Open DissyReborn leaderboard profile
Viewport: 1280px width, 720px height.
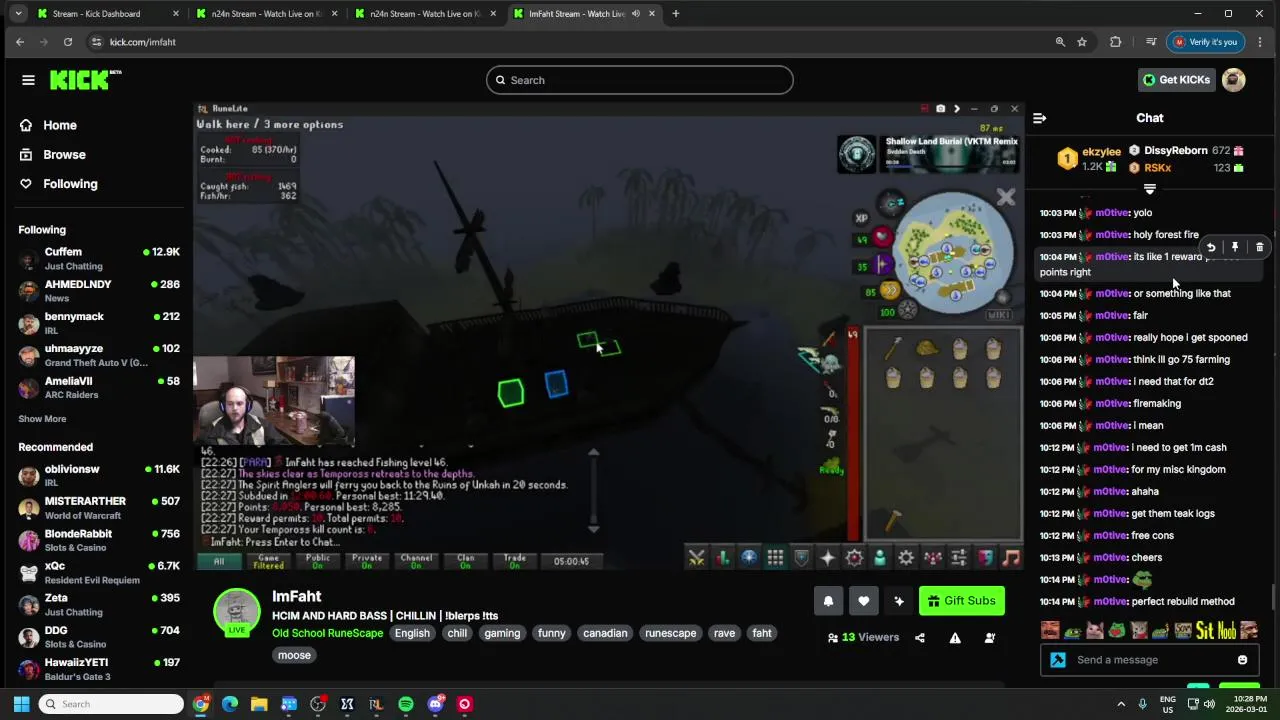(x=1175, y=150)
